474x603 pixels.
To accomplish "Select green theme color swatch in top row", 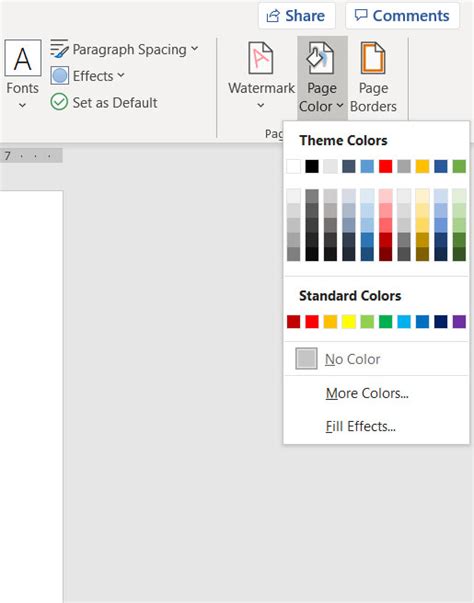I will pyautogui.click(x=459, y=167).
